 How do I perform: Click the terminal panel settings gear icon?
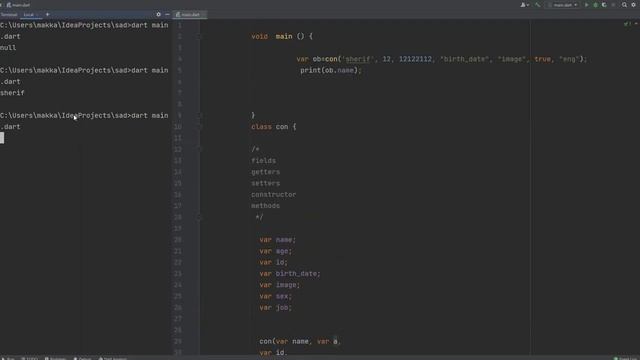point(158,14)
